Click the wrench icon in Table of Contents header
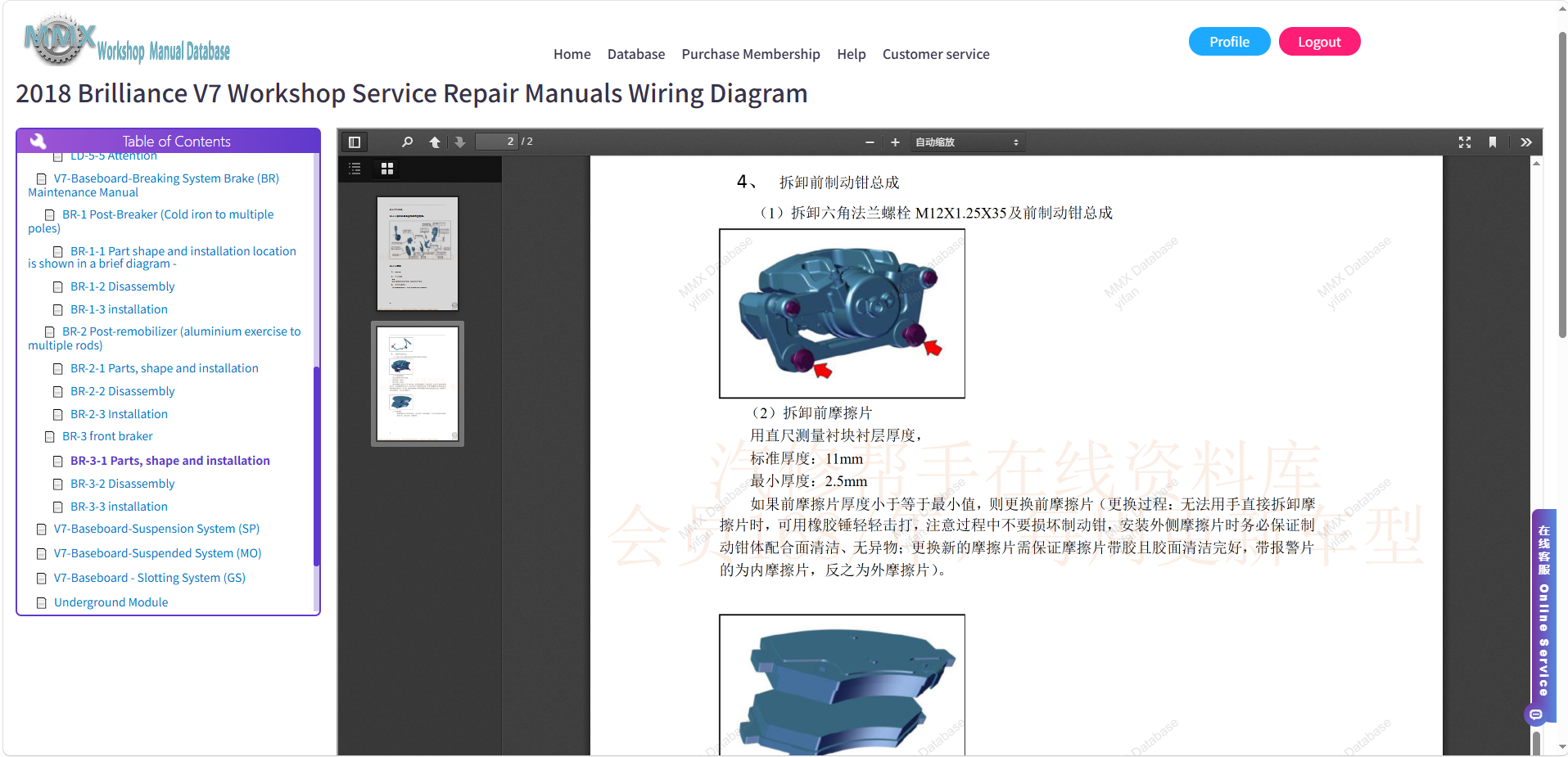1568x757 pixels. tap(38, 141)
